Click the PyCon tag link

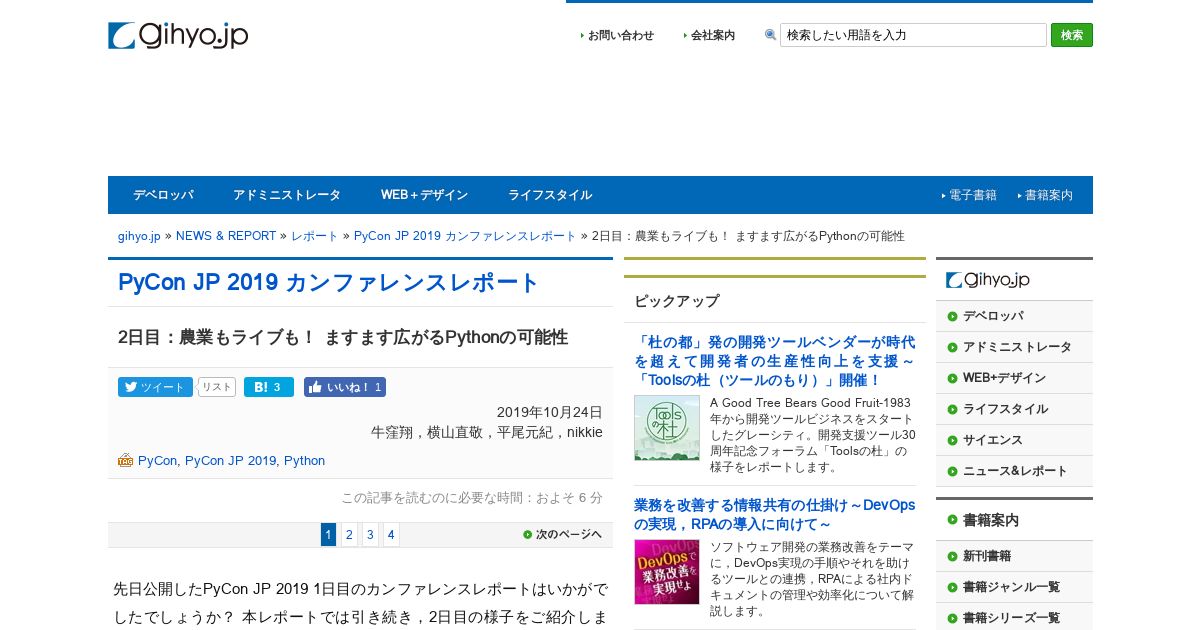pyautogui.click(x=157, y=461)
